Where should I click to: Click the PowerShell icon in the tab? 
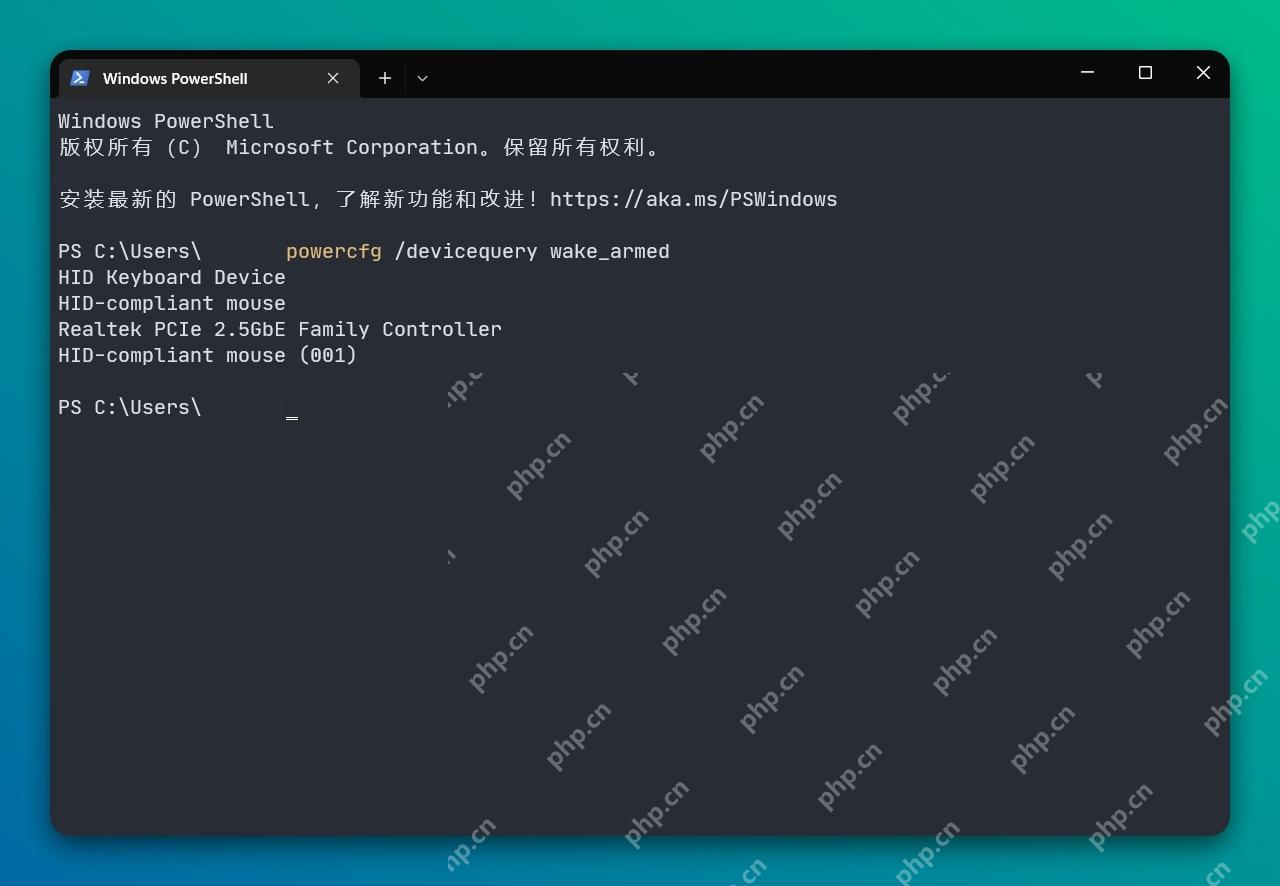pyautogui.click(x=80, y=78)
